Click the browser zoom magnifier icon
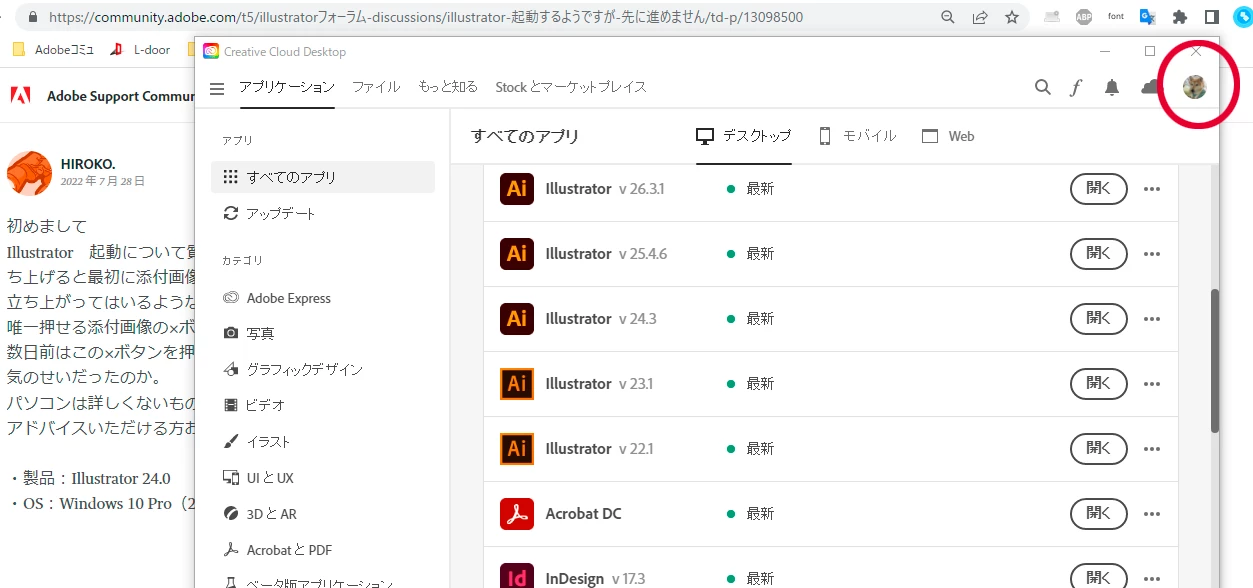The height and width of the screenshot is (588, 1253). click(948, 17)
